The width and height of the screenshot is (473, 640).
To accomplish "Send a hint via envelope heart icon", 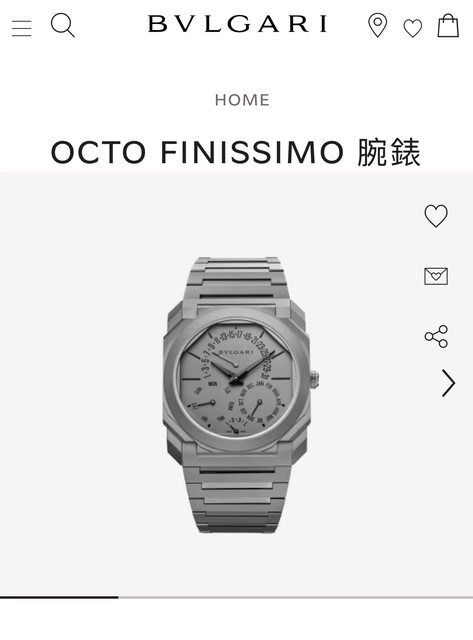I will (x=436, y=276).
